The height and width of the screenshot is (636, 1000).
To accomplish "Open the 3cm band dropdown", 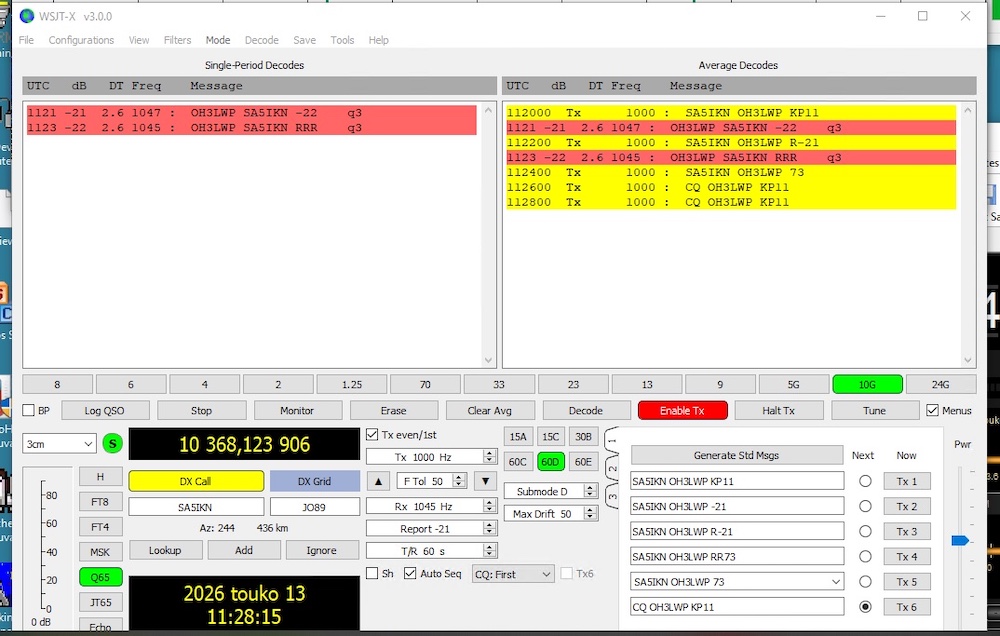I will tap(59, 443).
